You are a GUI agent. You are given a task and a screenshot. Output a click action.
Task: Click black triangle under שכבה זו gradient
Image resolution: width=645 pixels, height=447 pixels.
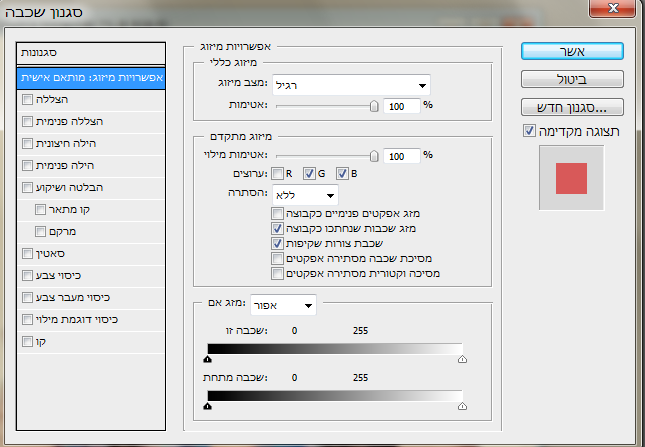pyautogui.click(x=208, y=359)
